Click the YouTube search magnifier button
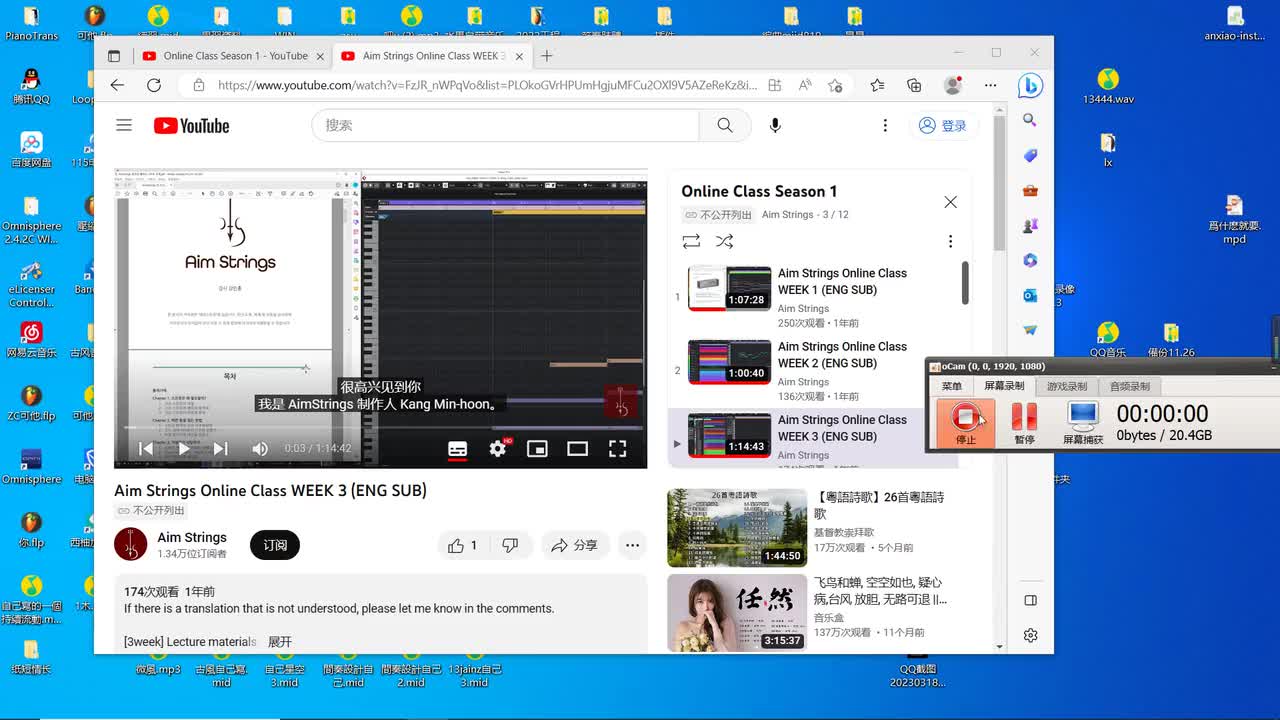1280x720 pixels. [725, 125]
